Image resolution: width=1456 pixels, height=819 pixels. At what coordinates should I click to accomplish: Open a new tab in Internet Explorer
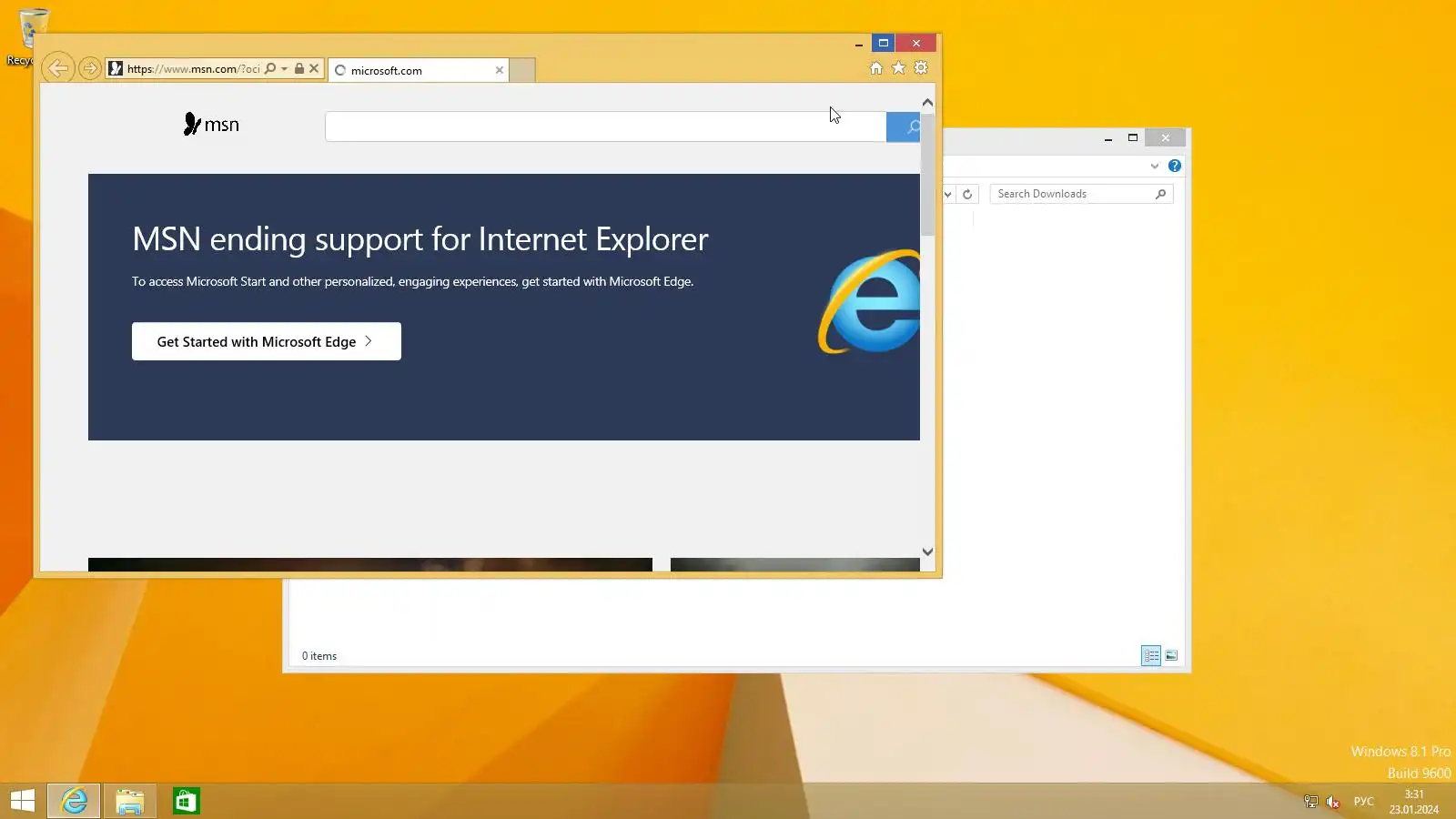[522, 70]
